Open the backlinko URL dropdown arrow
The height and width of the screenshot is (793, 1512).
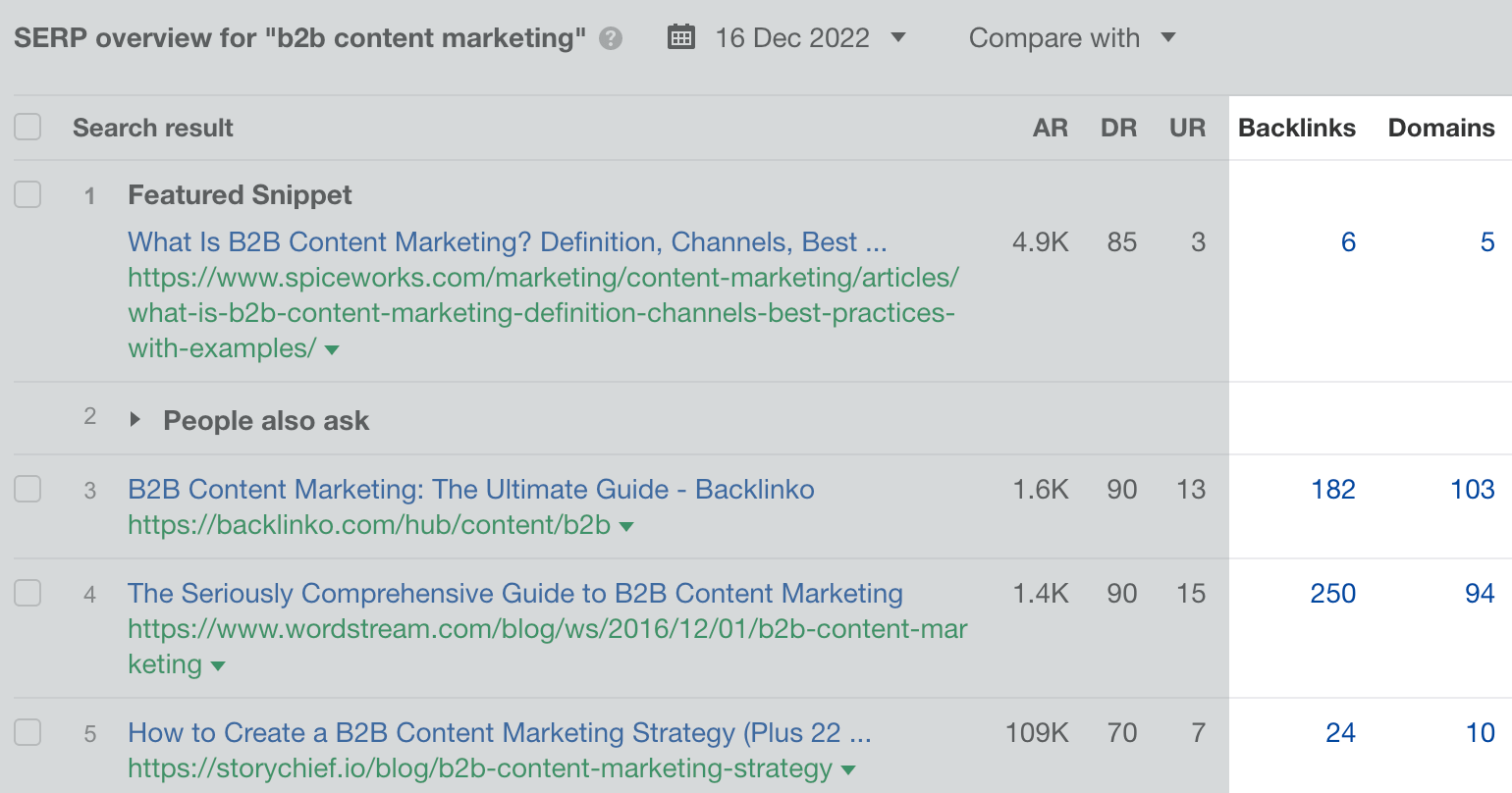click(626, 526)
